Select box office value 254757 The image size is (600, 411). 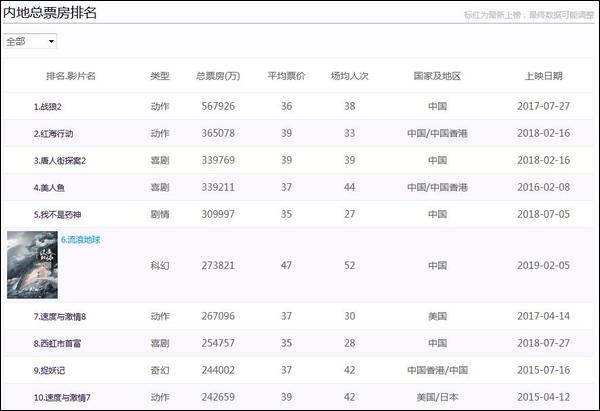click(218, 343)
